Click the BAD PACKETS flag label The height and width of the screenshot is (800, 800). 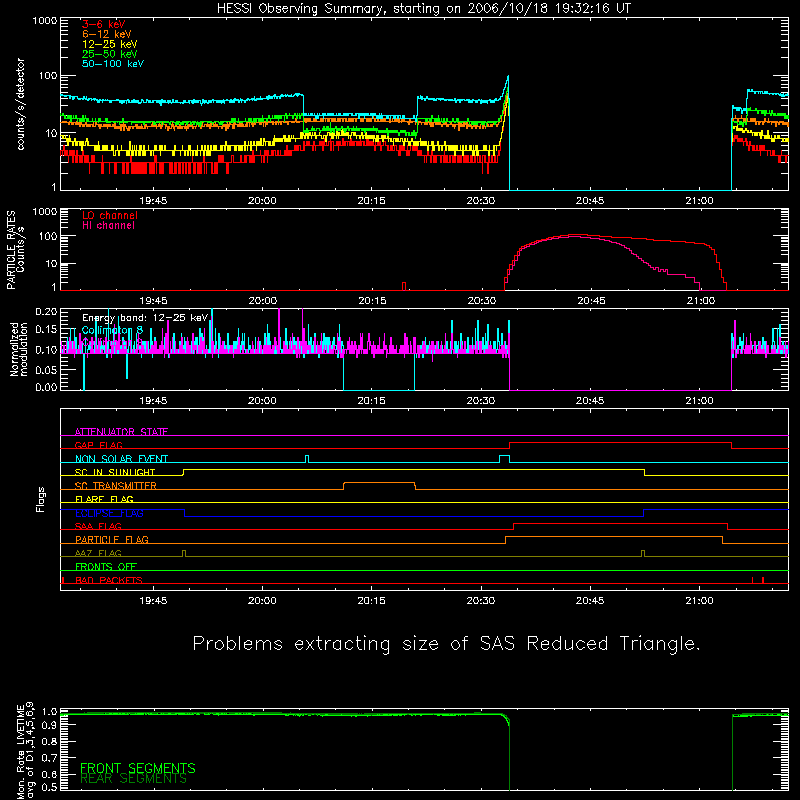tap(109, 580)
